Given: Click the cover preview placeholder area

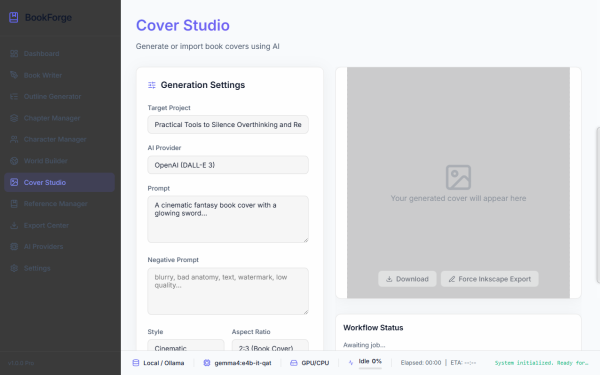Looking at the screenshot, I should (x=458, y=183).
